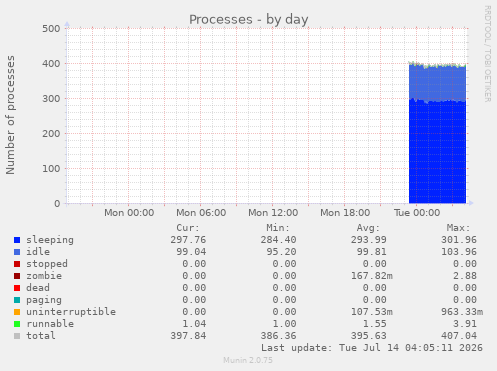Click the 500 y-axis tick label
Screen dimensions: 497x371
[51, 28]
